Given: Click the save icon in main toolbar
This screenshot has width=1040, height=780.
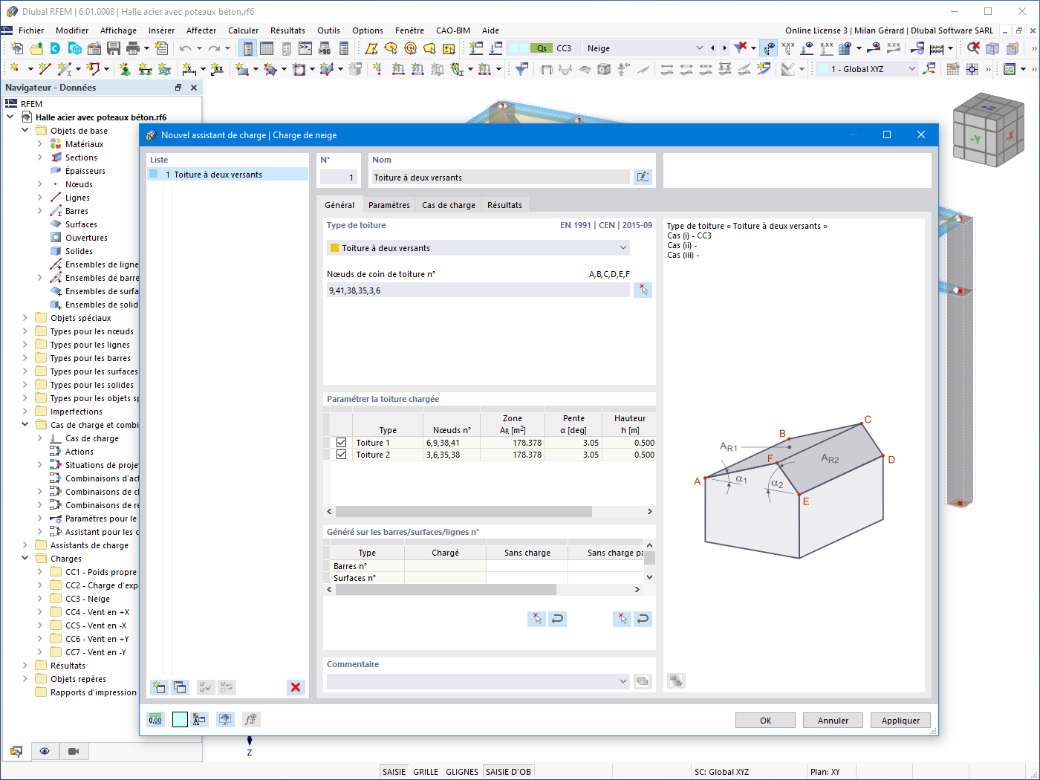Looking at the screenshot, I should (x=113, y=48).
